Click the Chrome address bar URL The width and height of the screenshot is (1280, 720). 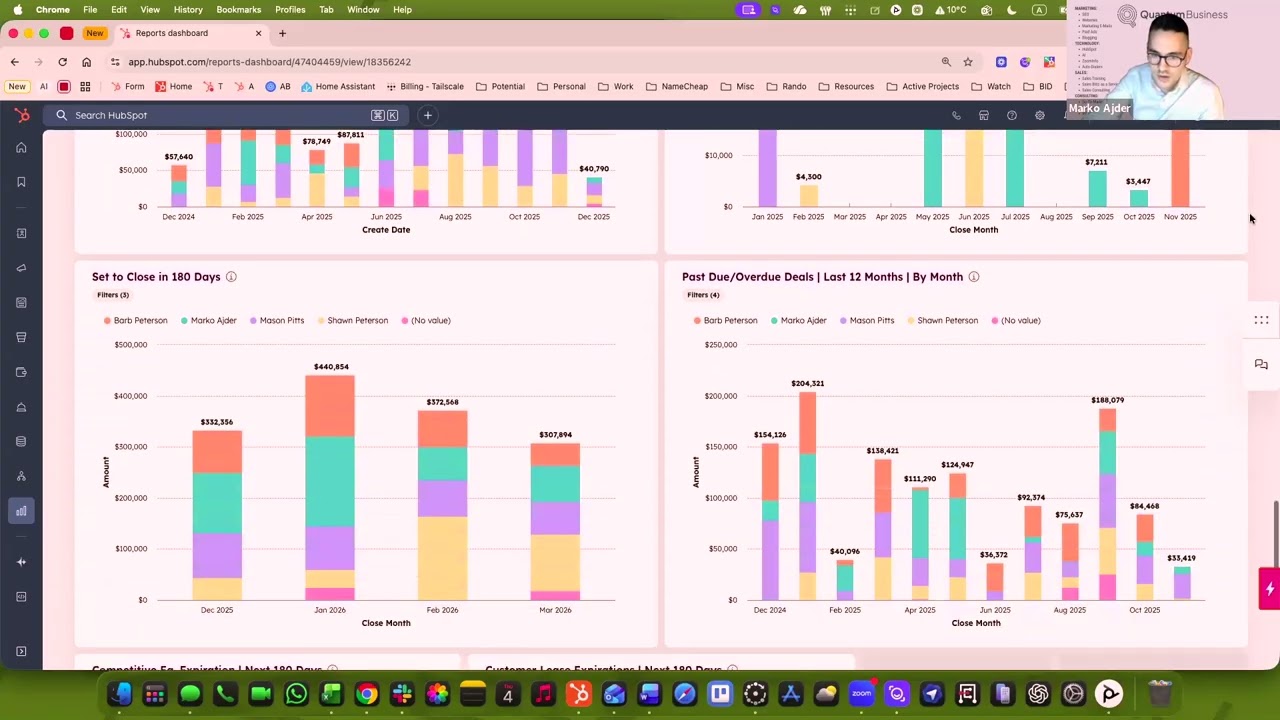pyautogui.click(x=269, y=62)
